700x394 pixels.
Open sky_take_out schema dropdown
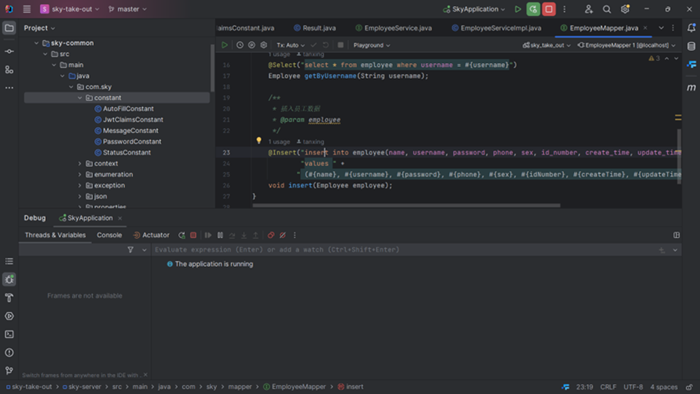coord(546,45)
